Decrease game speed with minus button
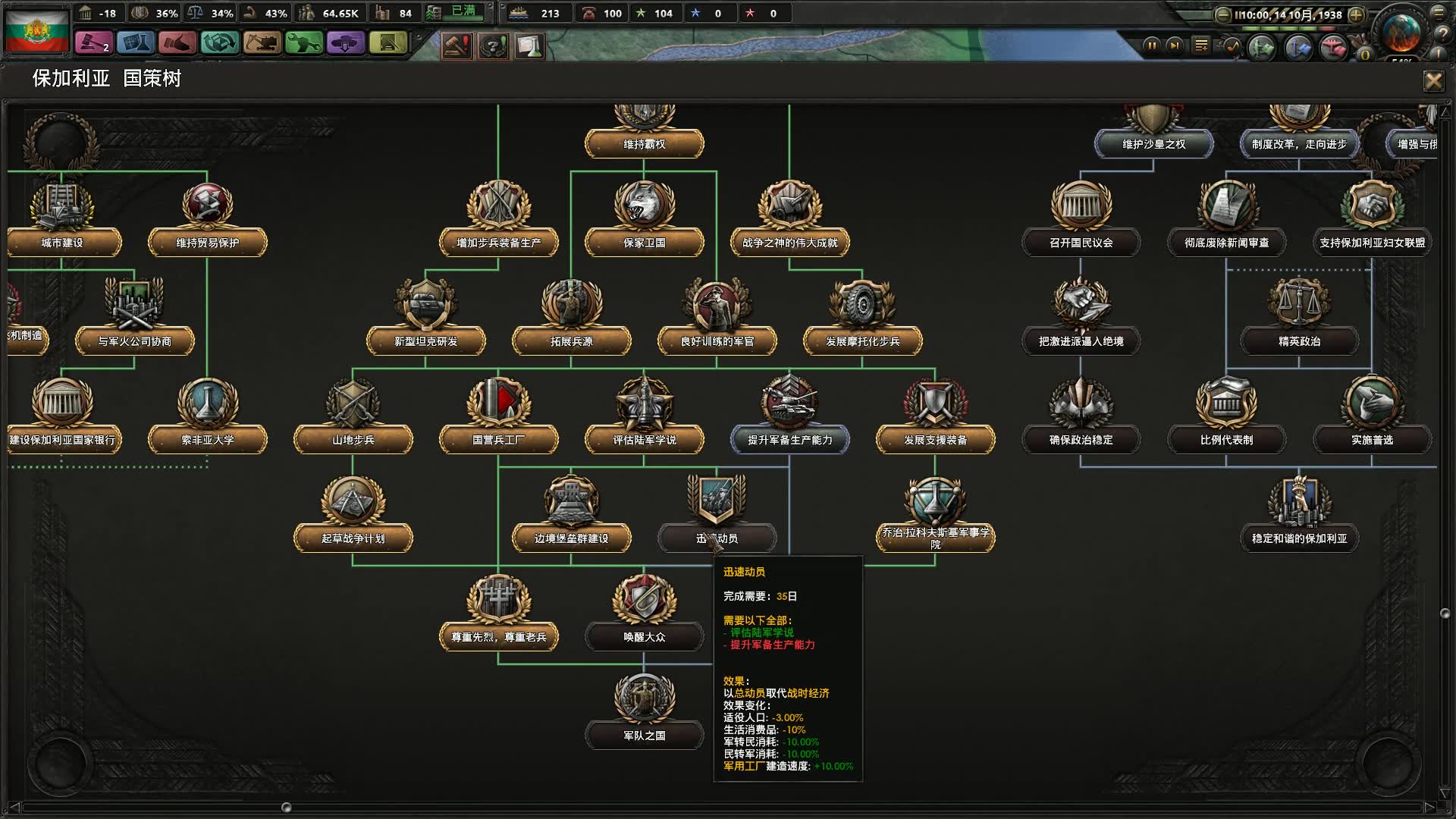Screen dimensions: 1456x819 coord(1222,14)
